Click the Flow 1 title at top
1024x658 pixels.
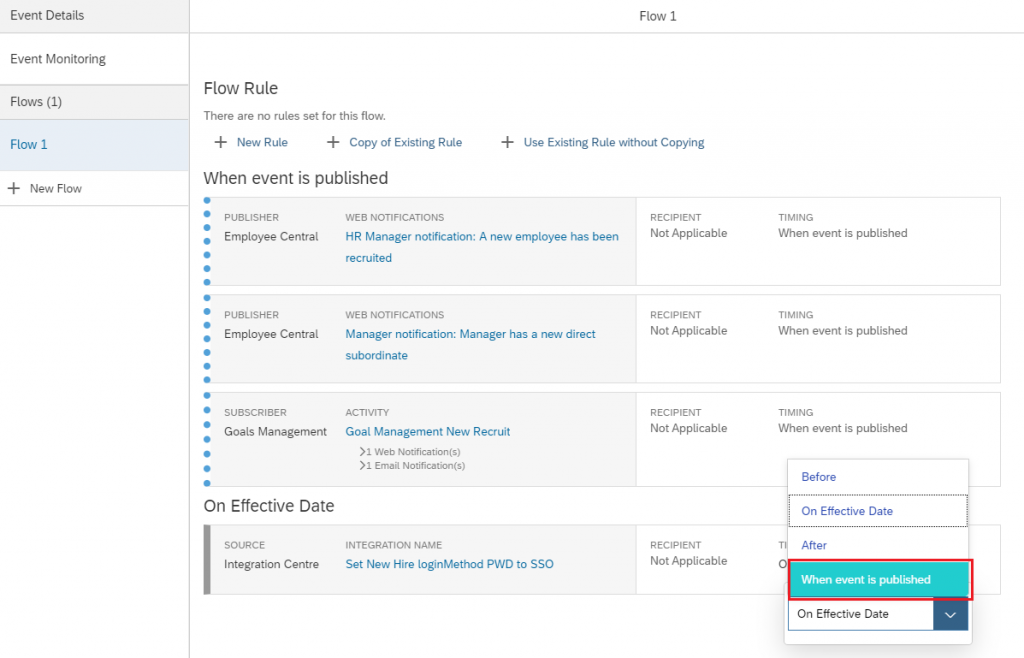pos(658,16)
